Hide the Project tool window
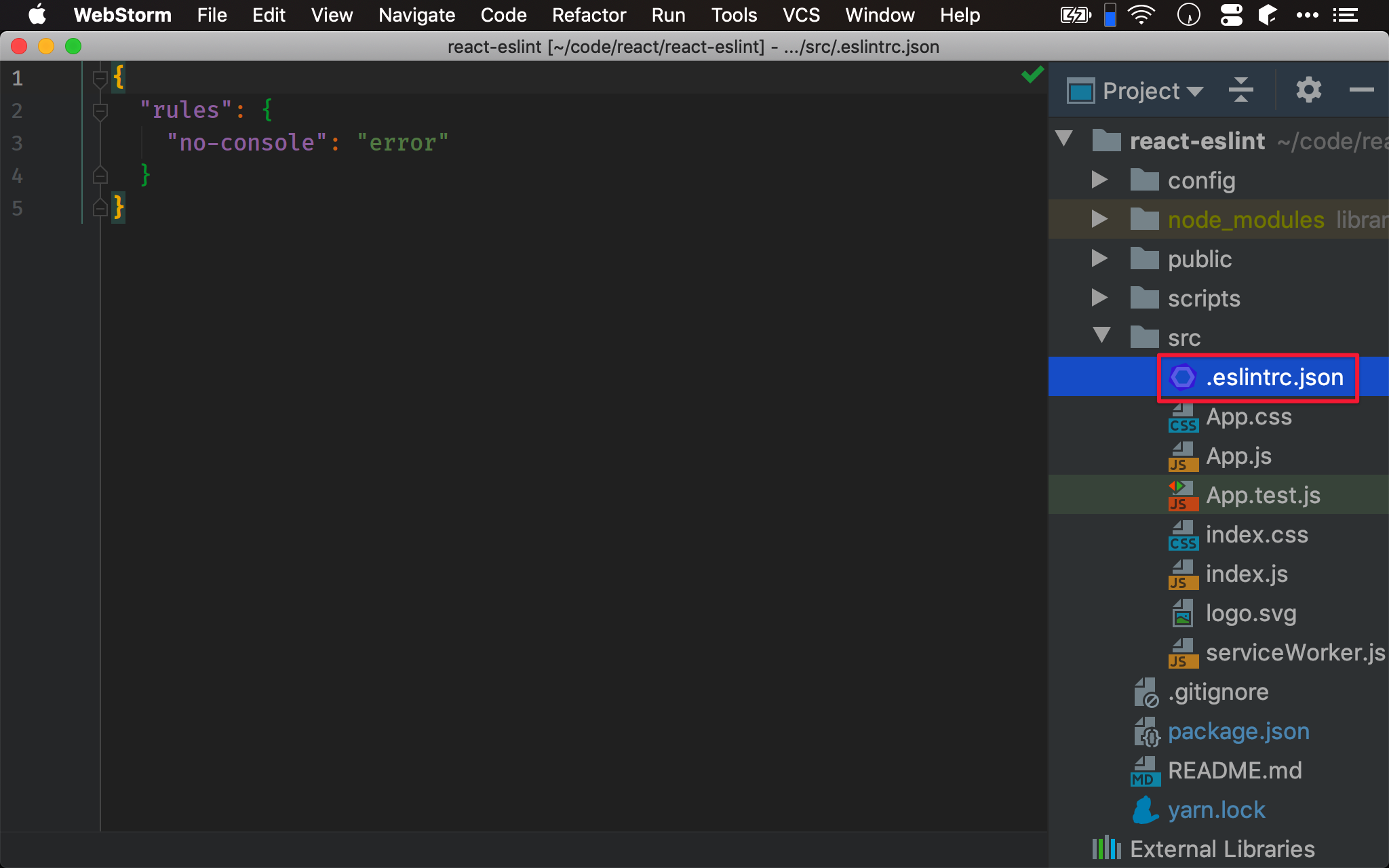Screen dimensions: 1389x868 pos(1361,90)
